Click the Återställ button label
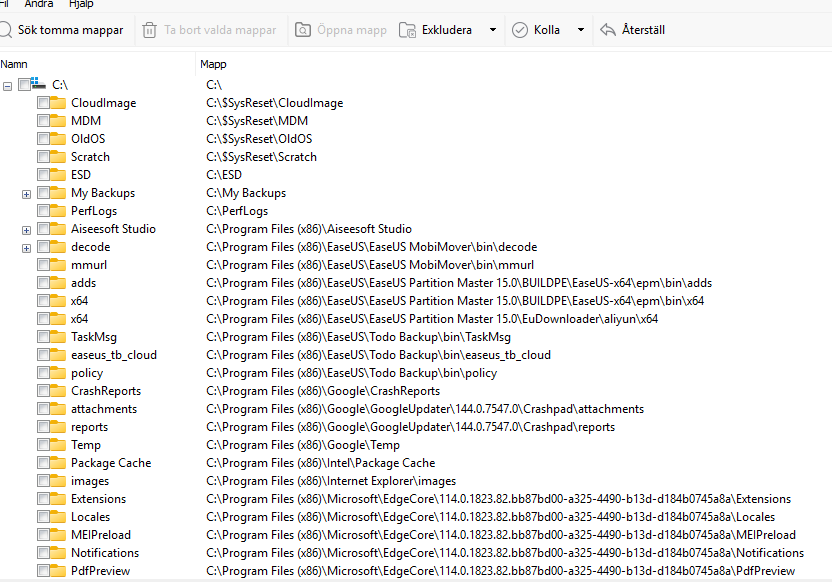 pos(643,30)
